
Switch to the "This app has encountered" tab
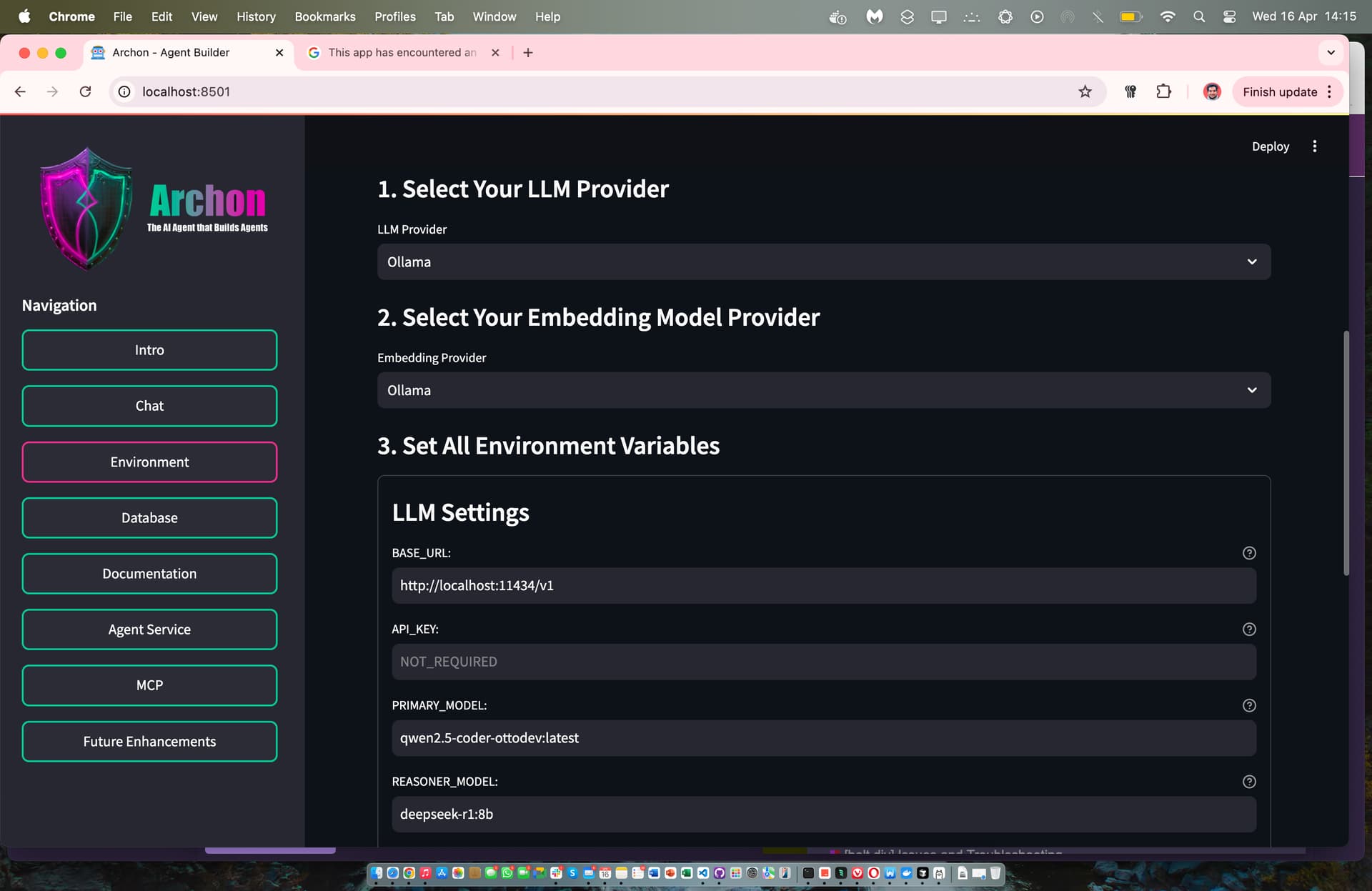point(403,53)
